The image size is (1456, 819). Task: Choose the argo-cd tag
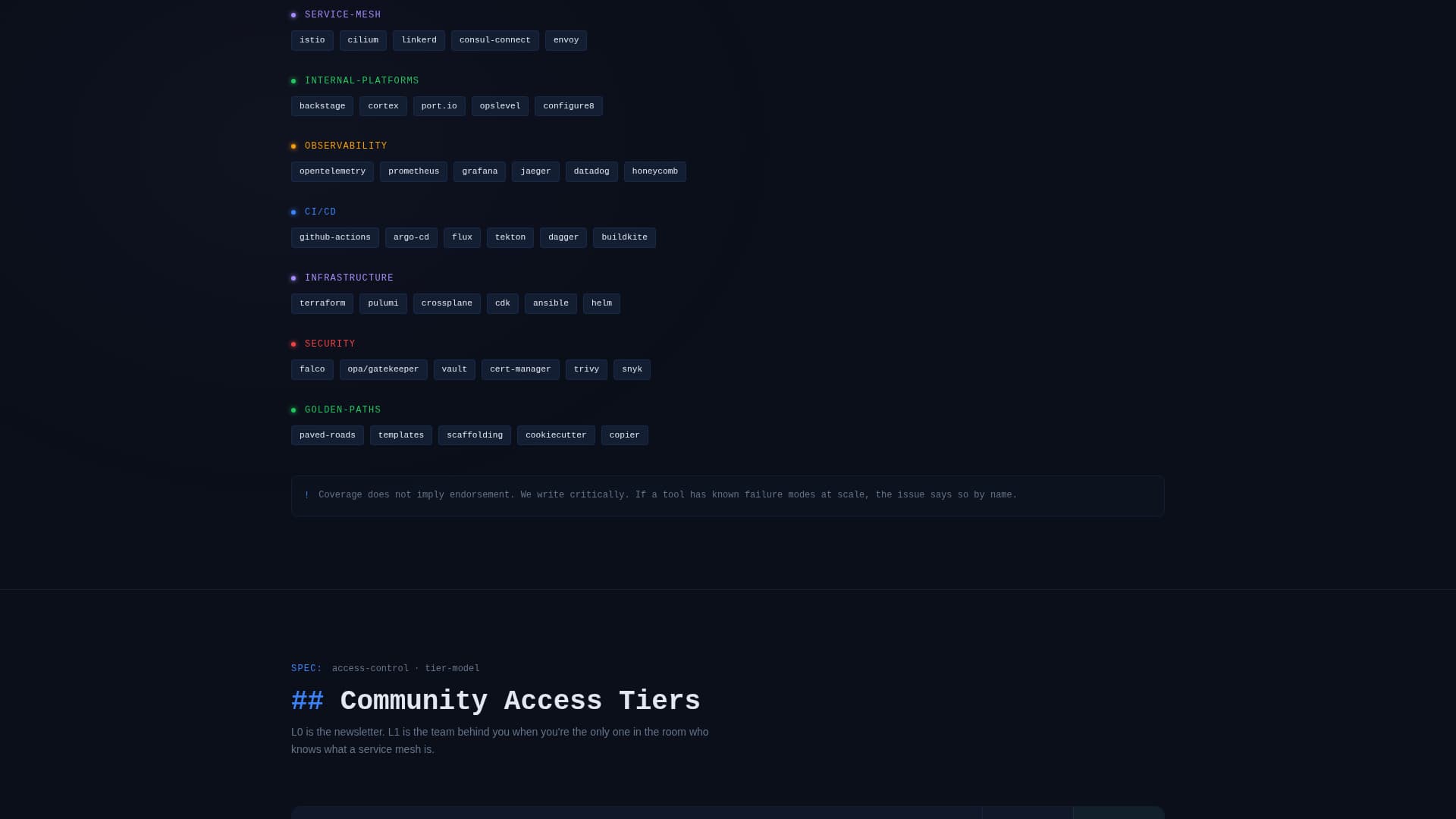(411, 237)
